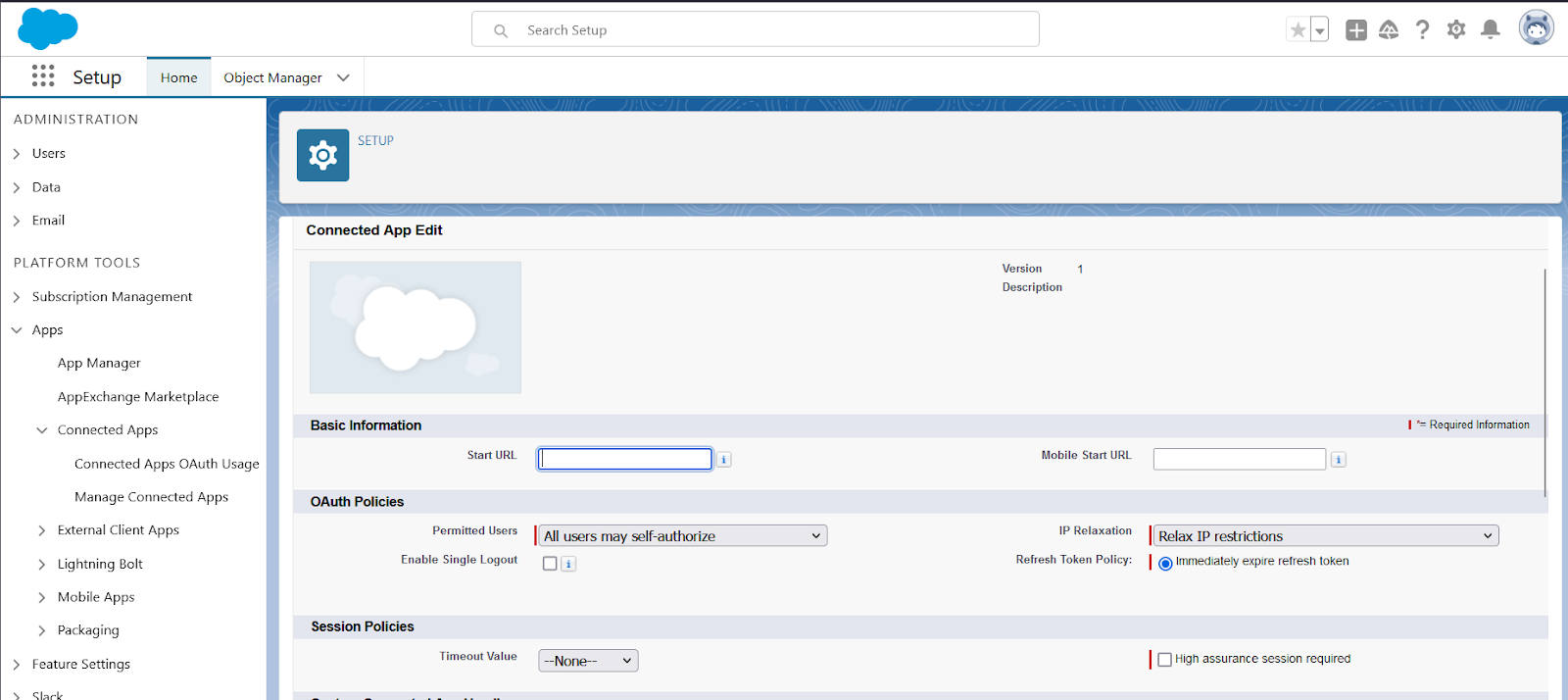Click the SETUP breadcrumb label

pyautogui.click(x=375, y=140)
